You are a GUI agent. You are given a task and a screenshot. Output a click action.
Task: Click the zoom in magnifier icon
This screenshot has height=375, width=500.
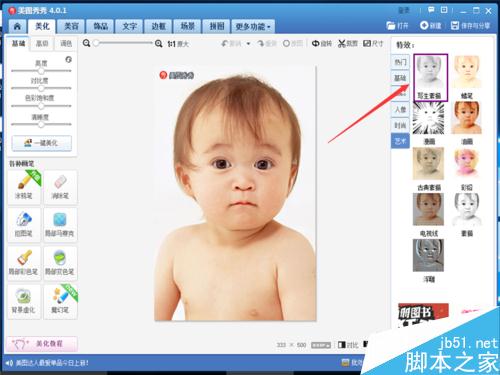[x=159, y=44]
